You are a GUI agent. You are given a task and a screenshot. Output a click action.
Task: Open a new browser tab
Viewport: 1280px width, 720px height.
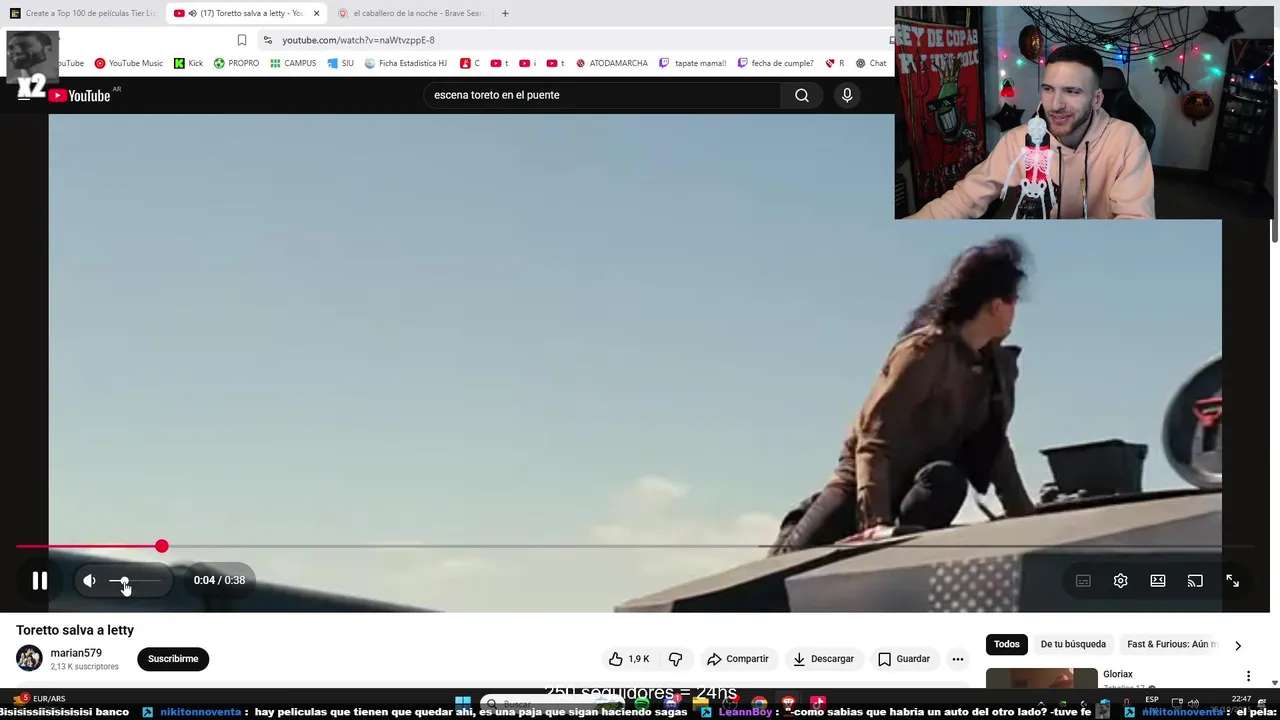click(505, 13)
